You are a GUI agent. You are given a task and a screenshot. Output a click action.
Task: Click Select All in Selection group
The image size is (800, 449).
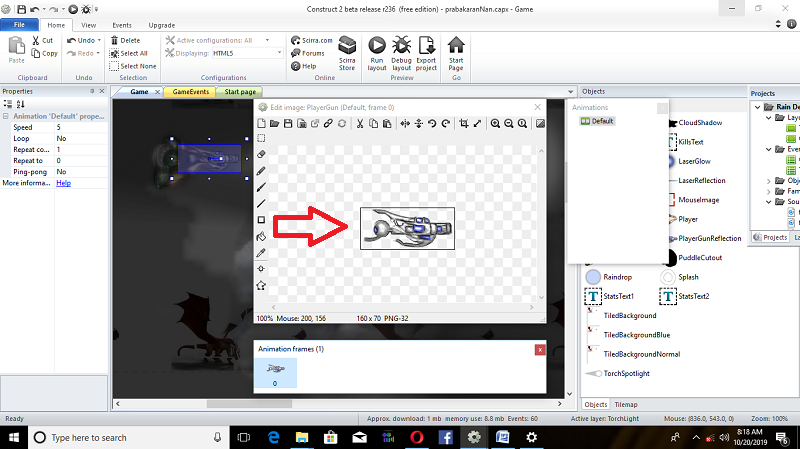[129, 53]
